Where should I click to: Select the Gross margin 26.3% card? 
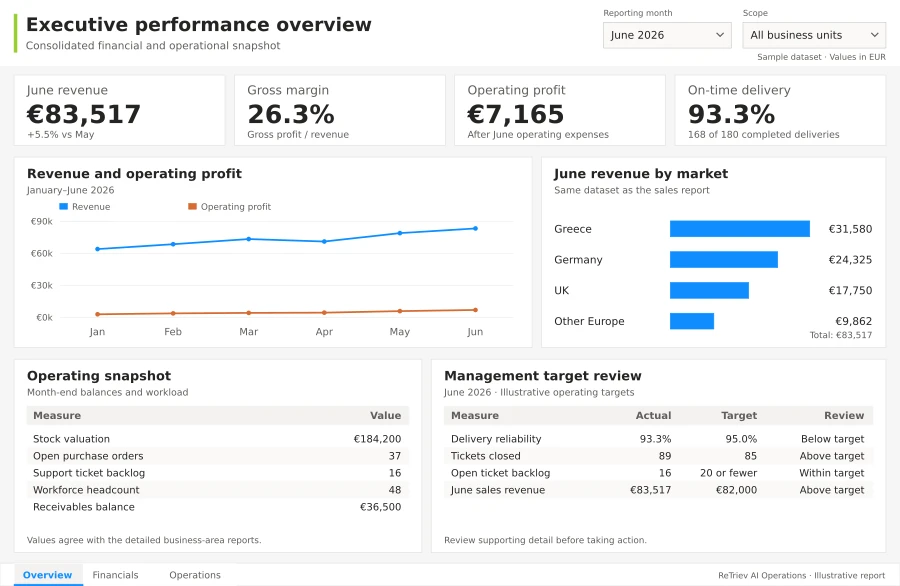coord(340,110)
